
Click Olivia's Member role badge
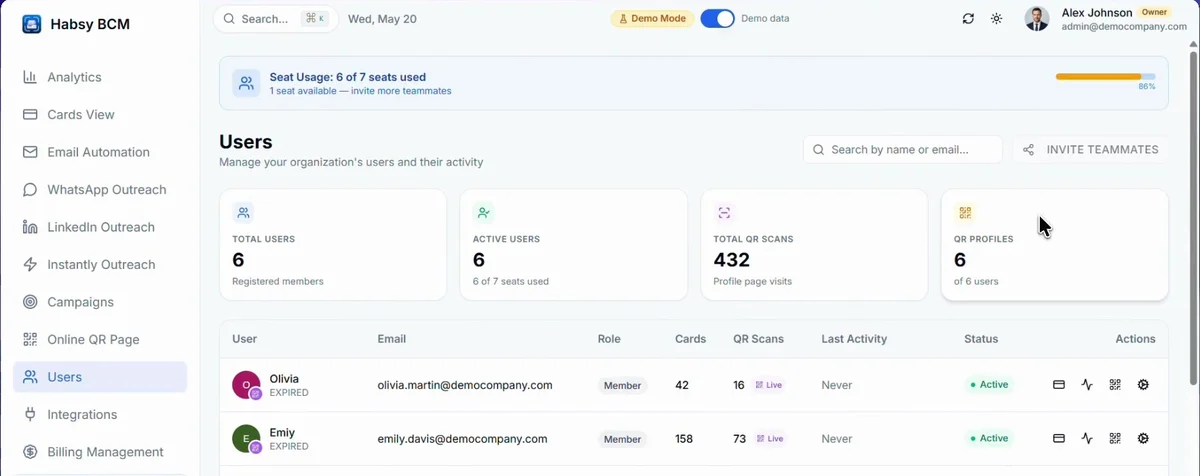click(x=623, y=385)
